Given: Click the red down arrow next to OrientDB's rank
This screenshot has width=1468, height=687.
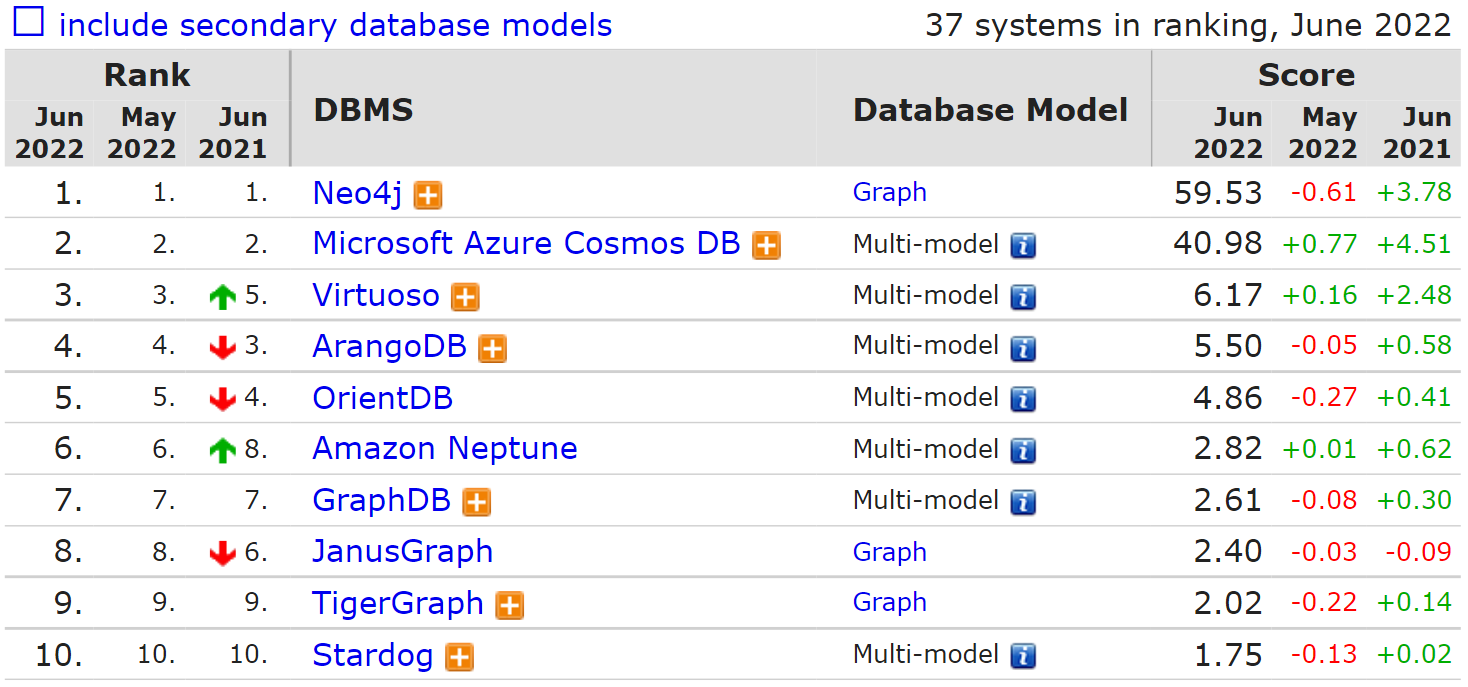Looking at the screenshot, I should click(x=222, y=397).
